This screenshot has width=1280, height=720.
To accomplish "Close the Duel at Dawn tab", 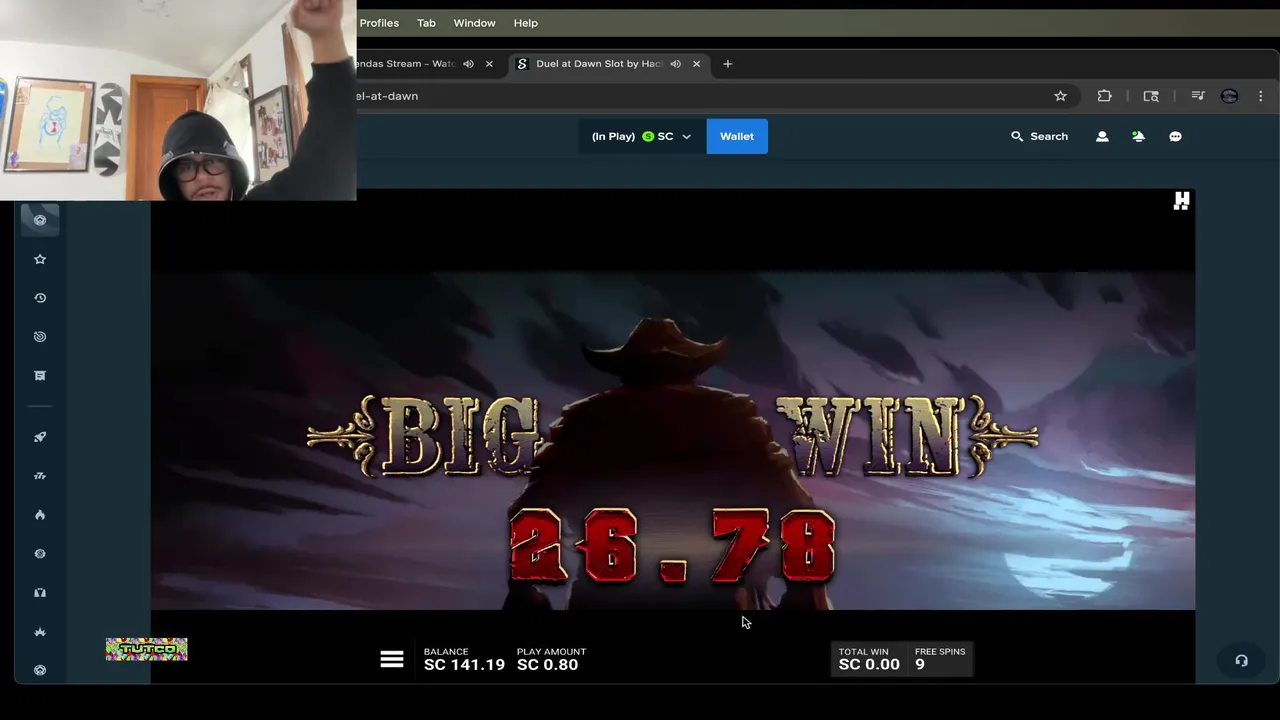I will tap(696, 64).
